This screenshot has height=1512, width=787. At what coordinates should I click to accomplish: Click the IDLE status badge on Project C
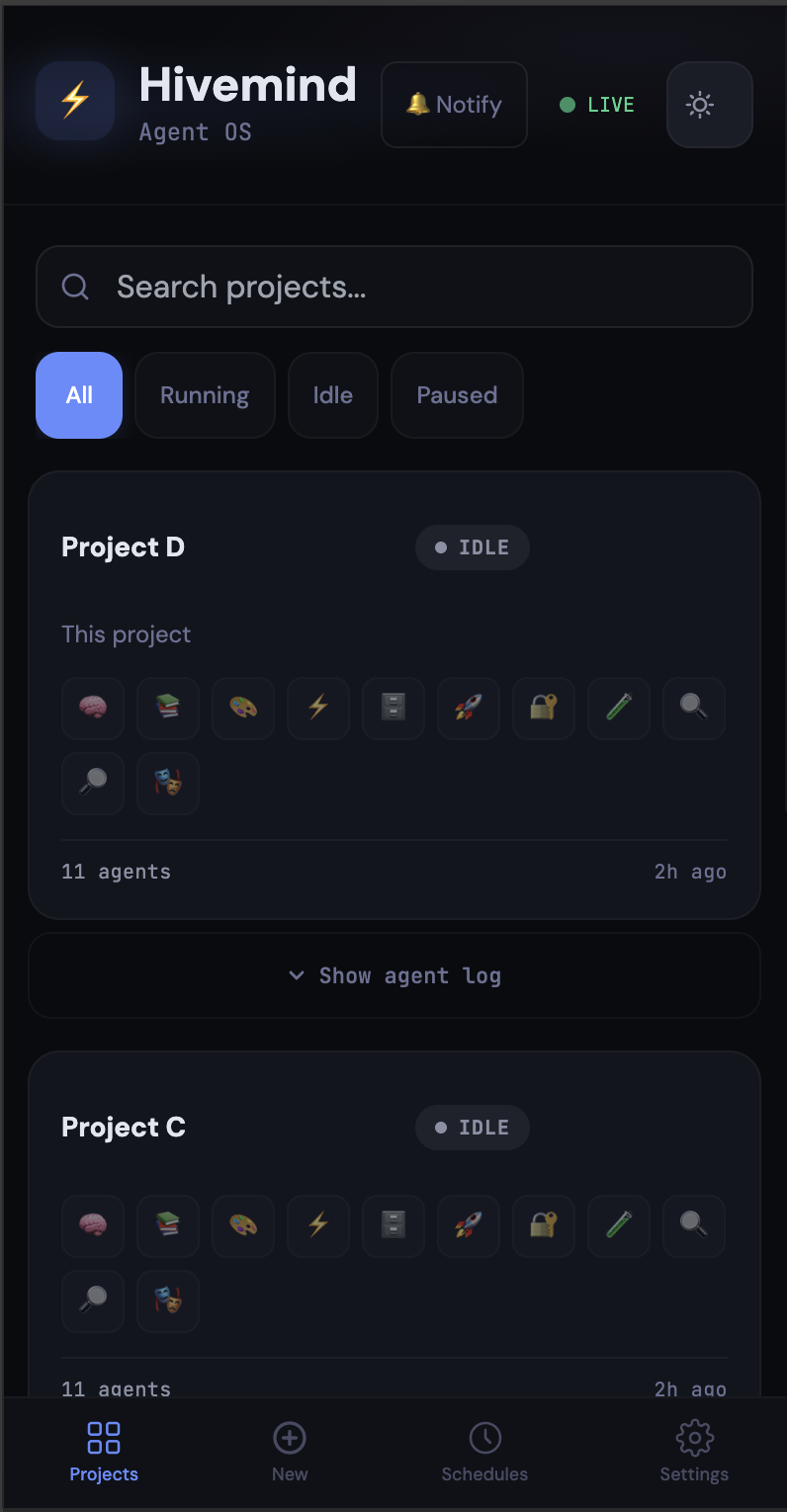[x=472, y=1127]
